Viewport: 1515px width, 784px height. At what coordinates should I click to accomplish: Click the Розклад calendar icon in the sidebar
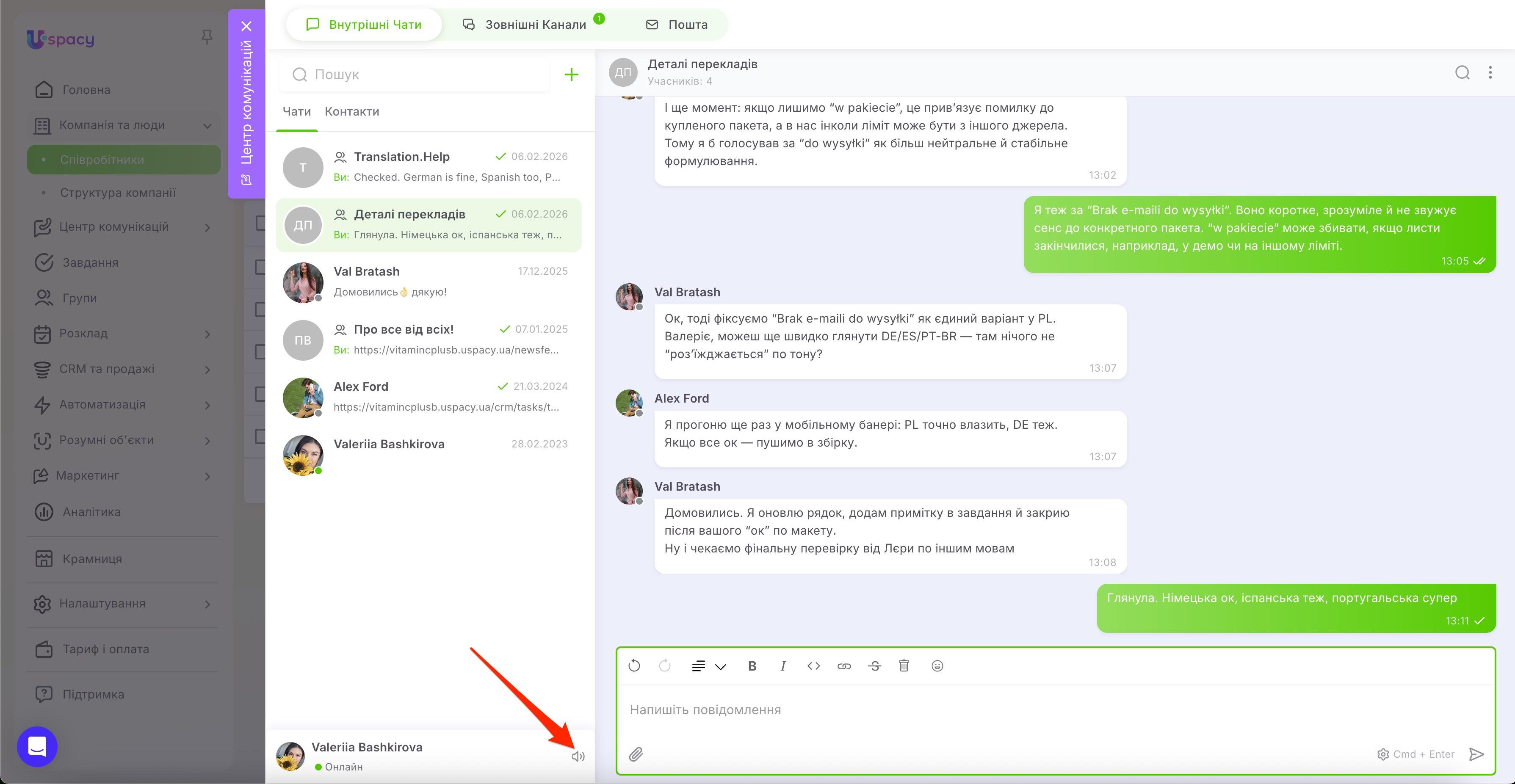click(x=42, y=334)
